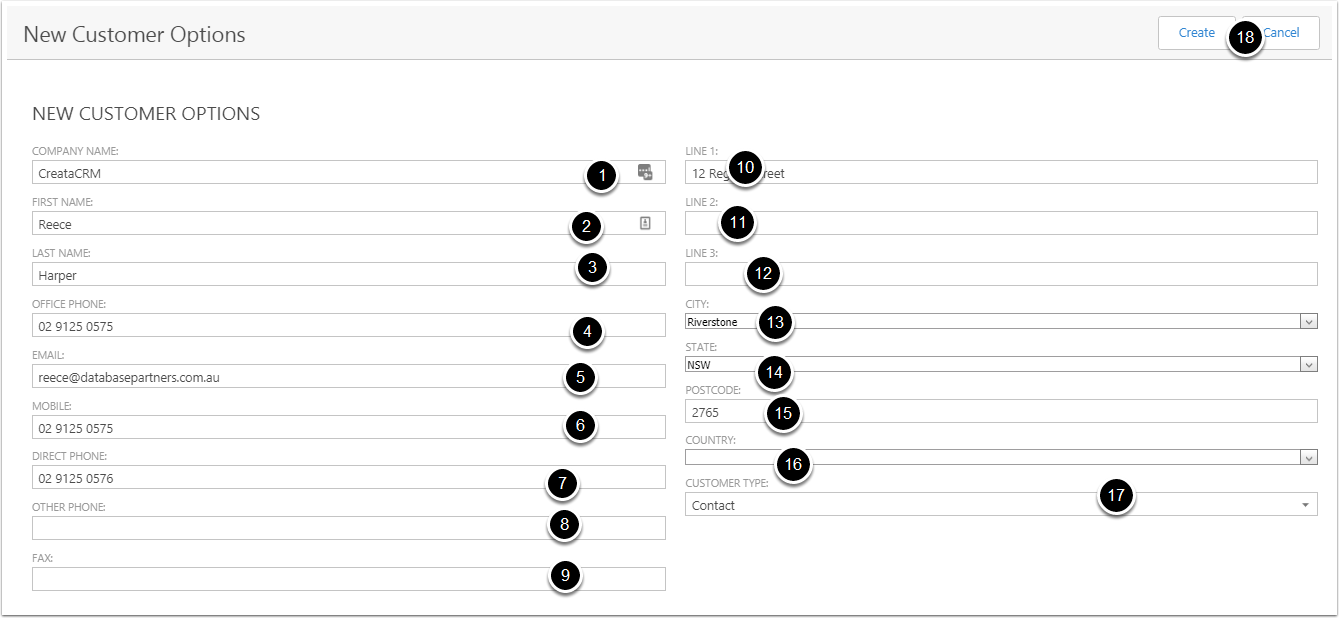Open the City dropdown arrow

1308,322
